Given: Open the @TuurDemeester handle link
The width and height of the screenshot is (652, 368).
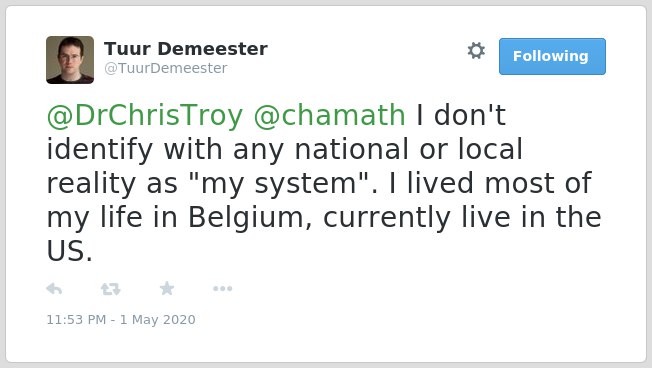Looking at the screenshot, I should click(x=166, y=68).
